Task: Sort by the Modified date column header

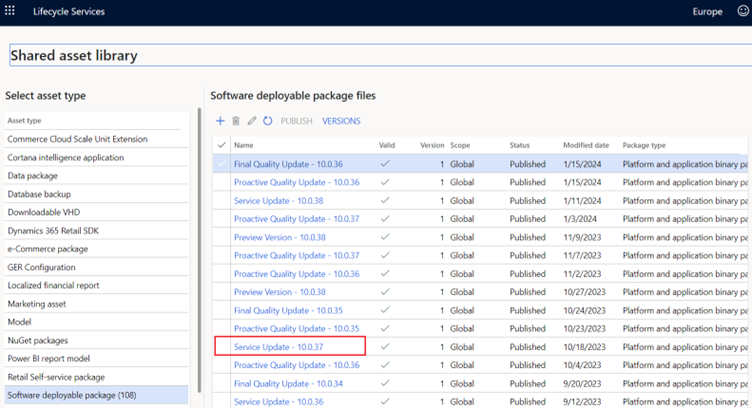Action: [586, 145]
